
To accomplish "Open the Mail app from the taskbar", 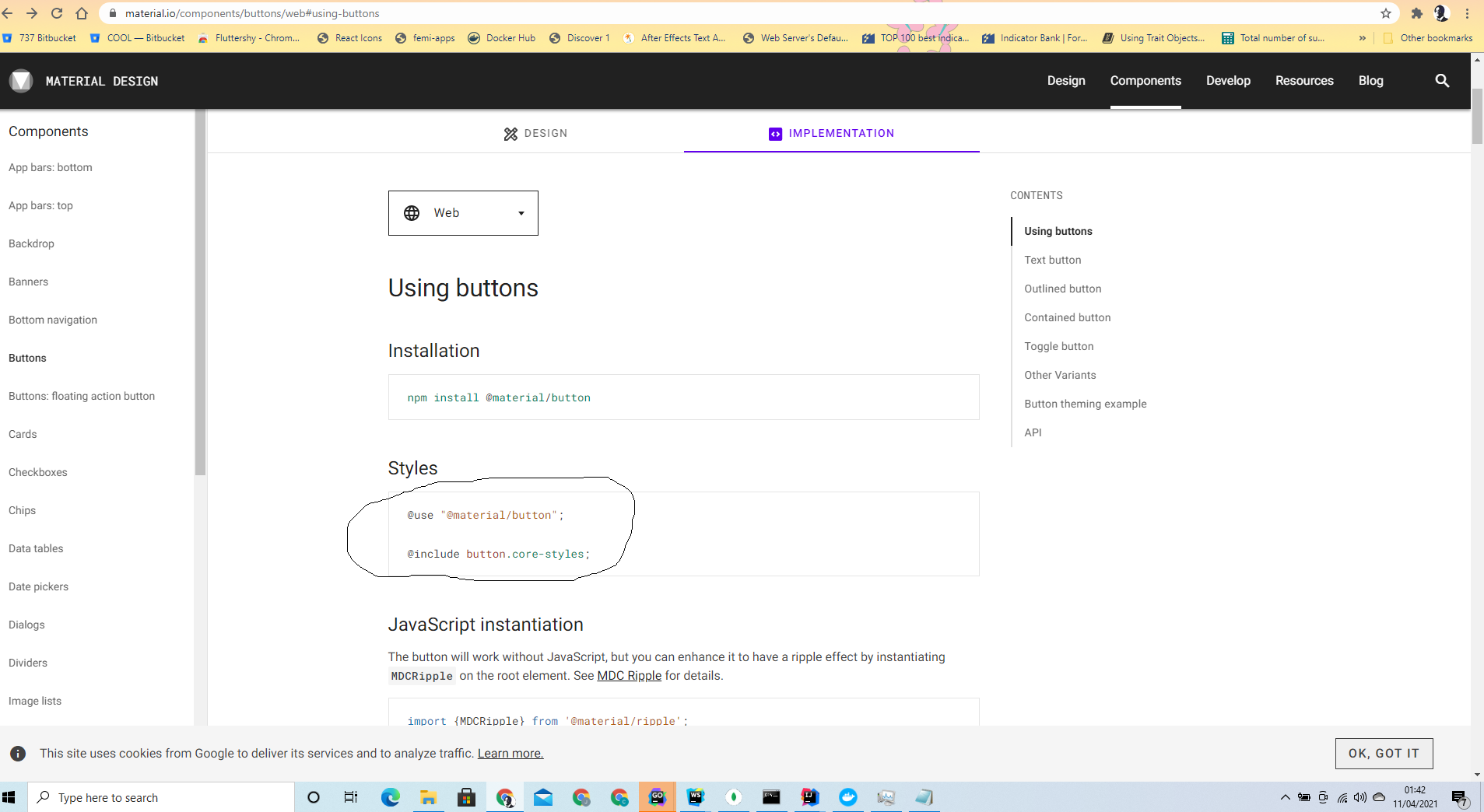I will coord(543,796).
